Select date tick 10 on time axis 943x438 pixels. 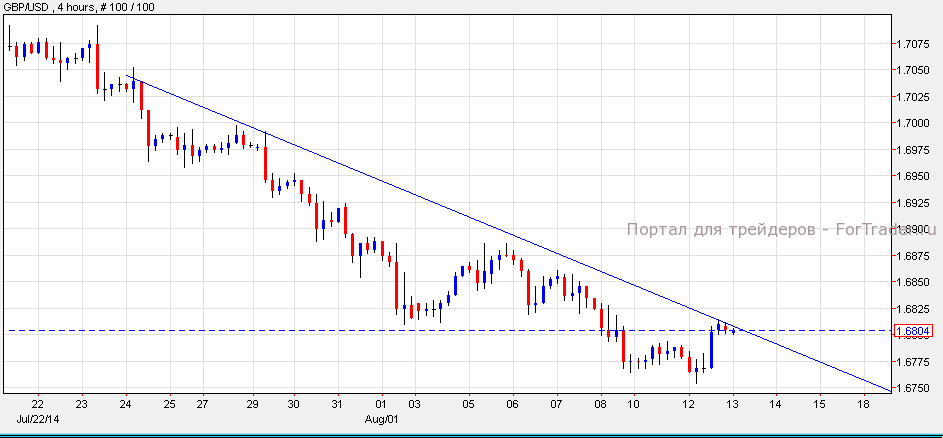click(634, 404)
